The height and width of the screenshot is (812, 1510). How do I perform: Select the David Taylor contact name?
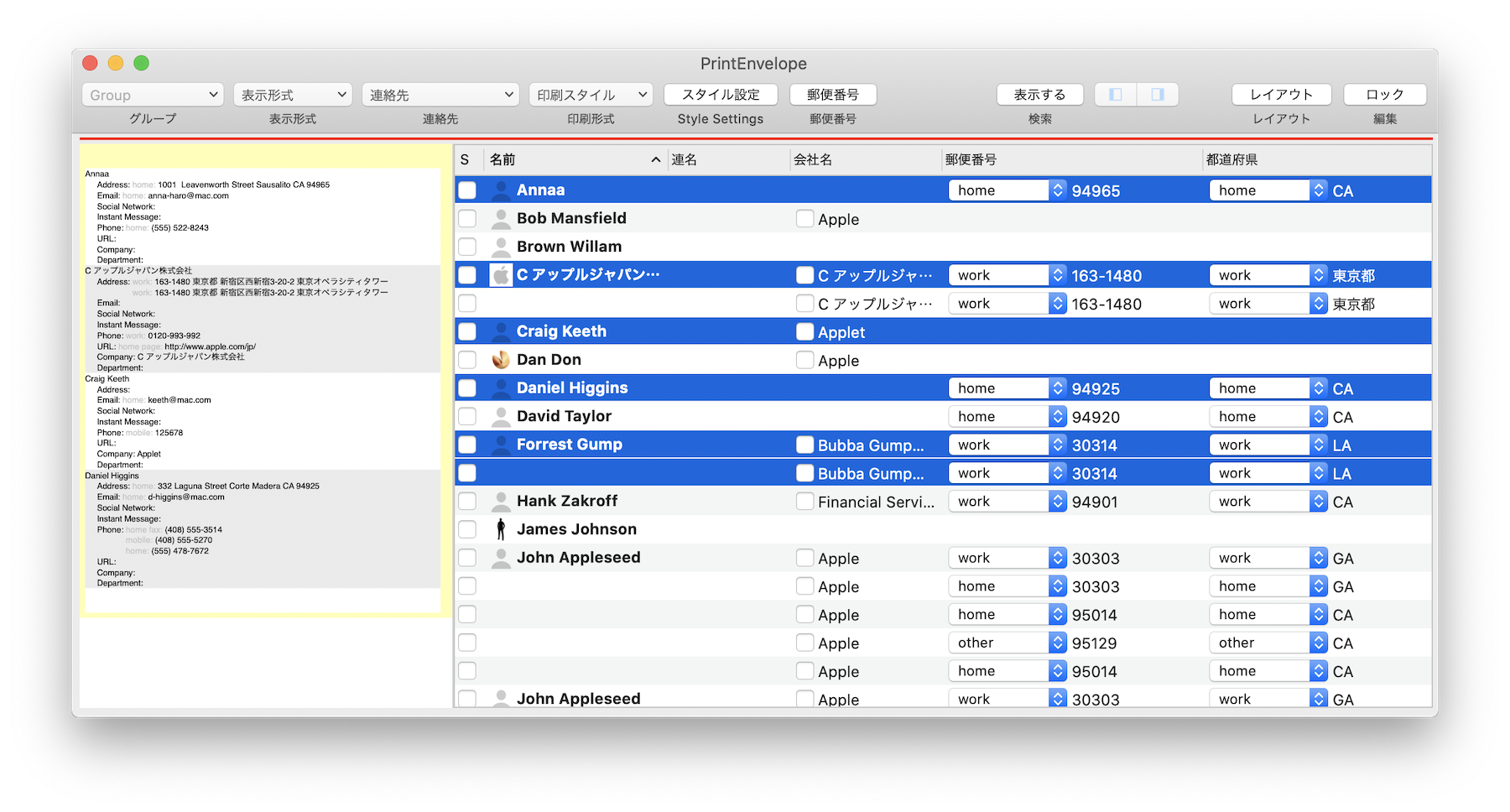click(564, 416)
